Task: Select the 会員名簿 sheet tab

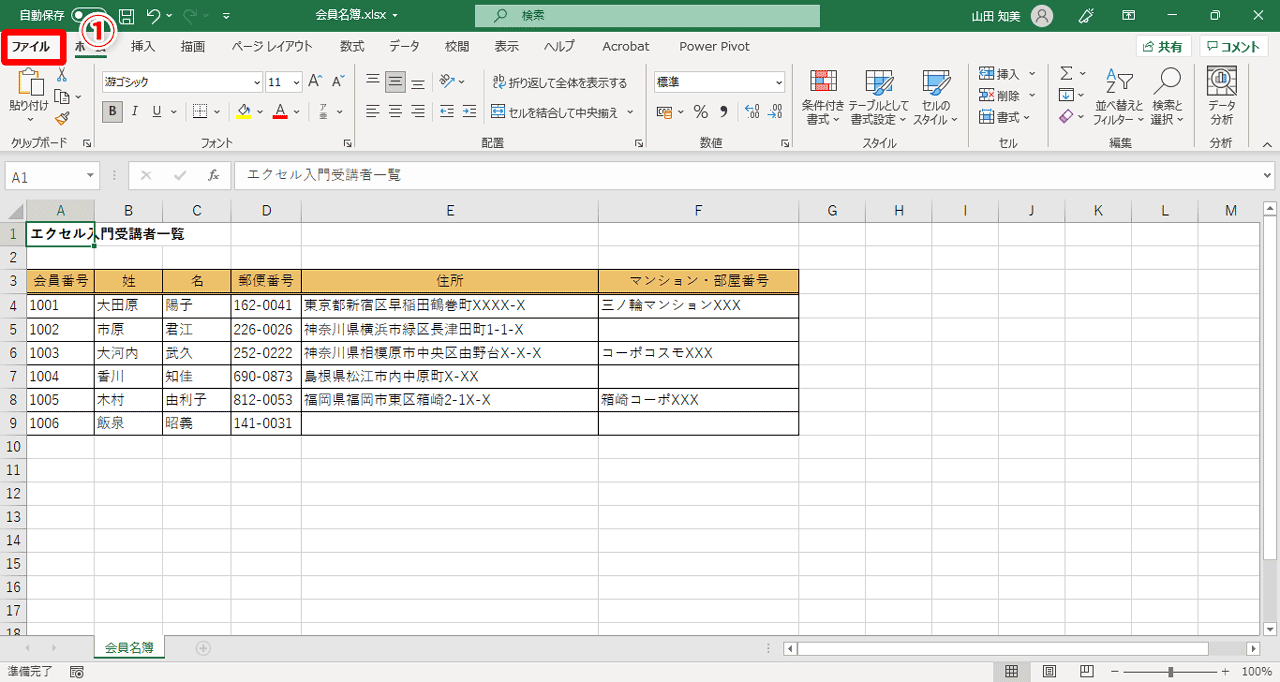Action: (128, 647)
